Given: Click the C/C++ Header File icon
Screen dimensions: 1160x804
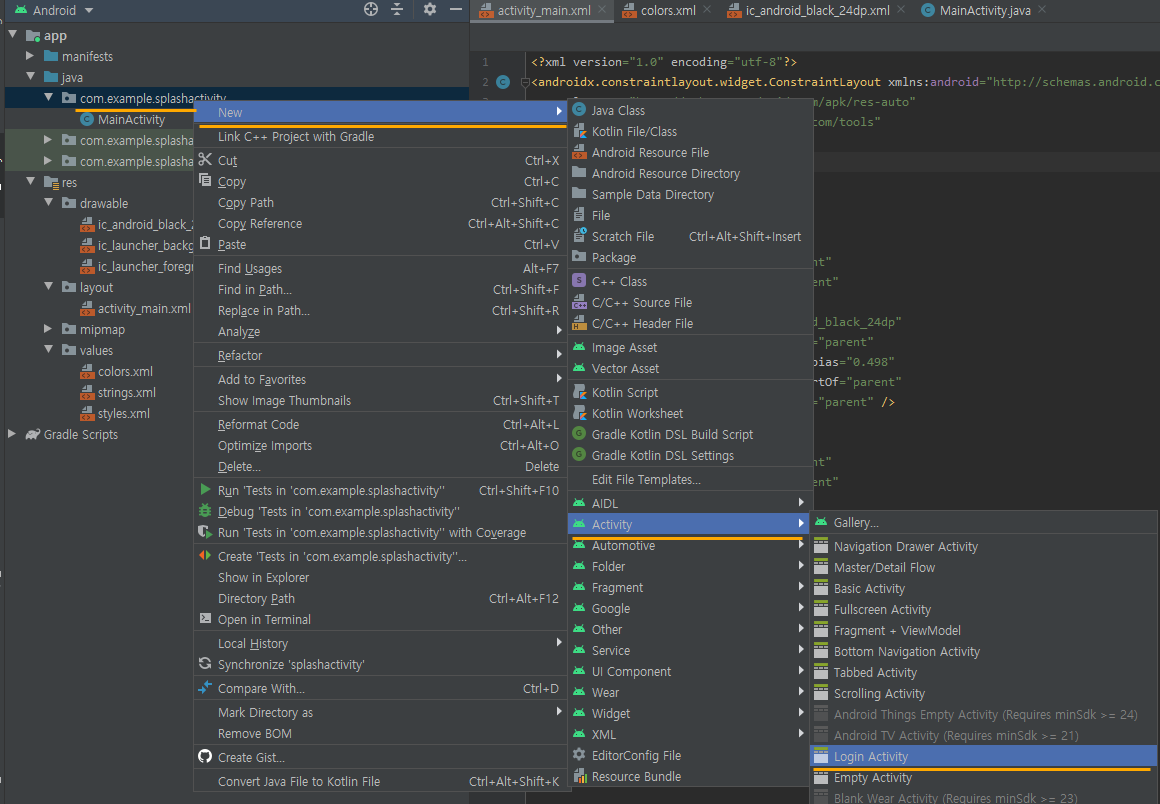Looking at the screenshot, I should [x=579, y=323].
